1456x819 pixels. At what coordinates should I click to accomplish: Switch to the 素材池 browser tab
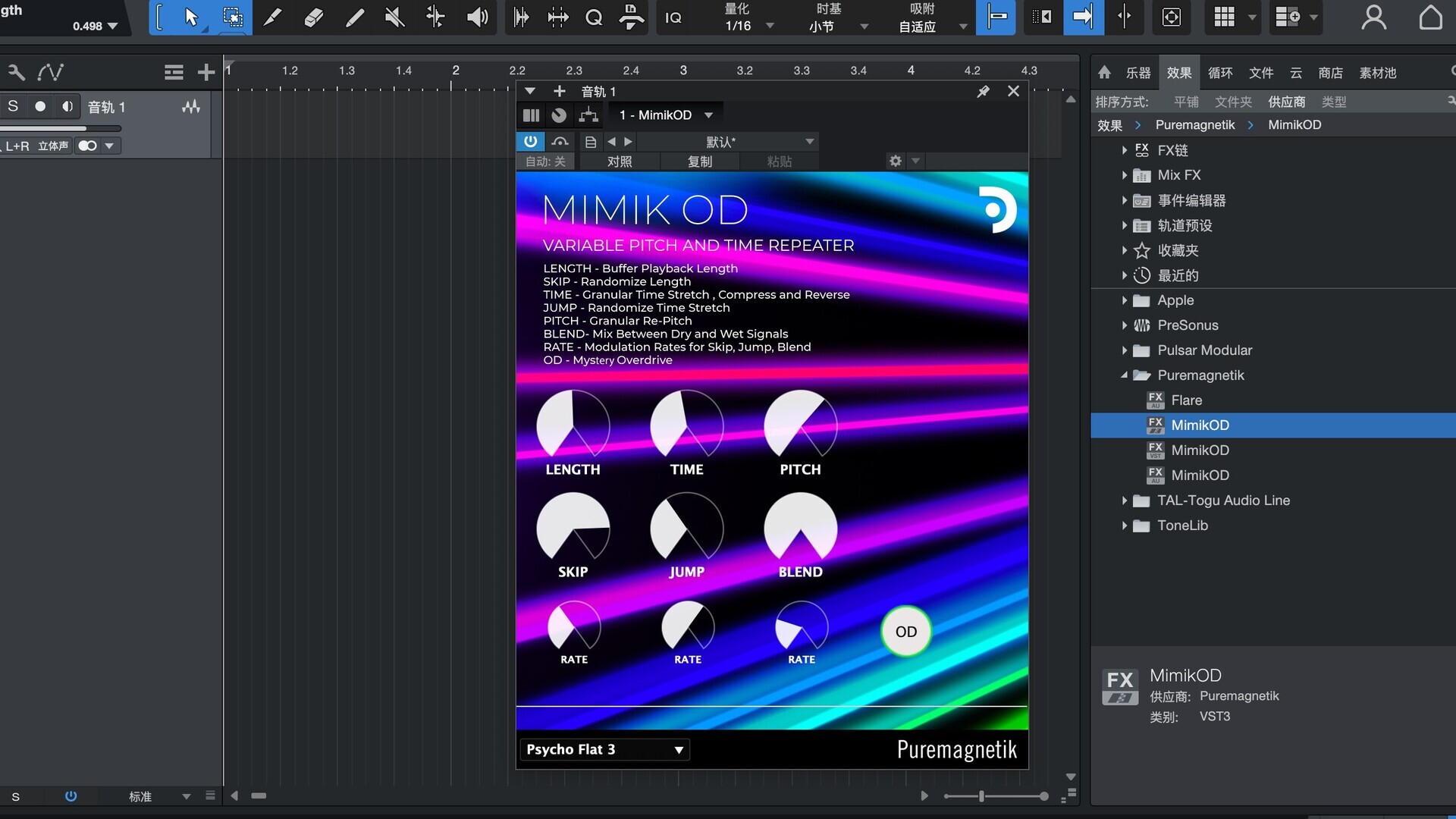coord(1377,73)
